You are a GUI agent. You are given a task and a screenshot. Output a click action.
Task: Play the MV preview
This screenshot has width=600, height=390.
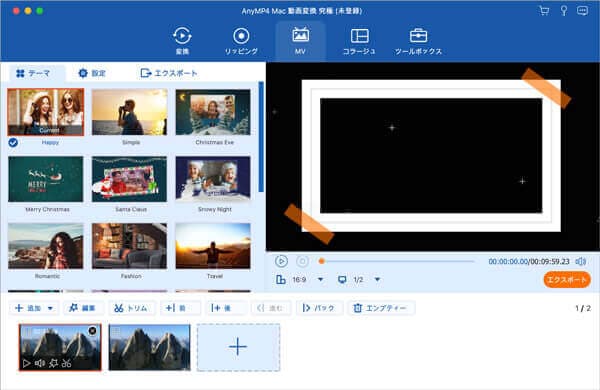point(281,261)
